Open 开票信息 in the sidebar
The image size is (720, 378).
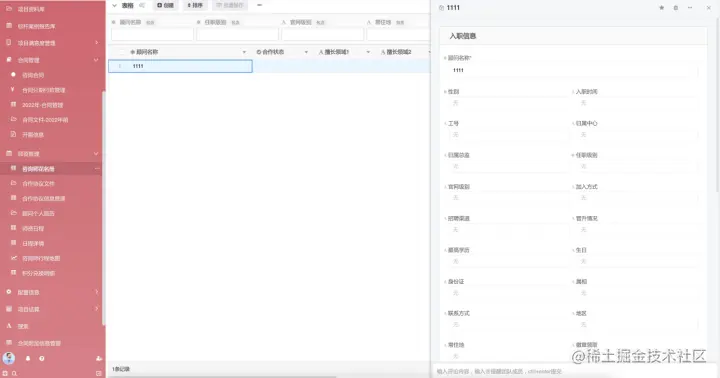tap(33, 135)
